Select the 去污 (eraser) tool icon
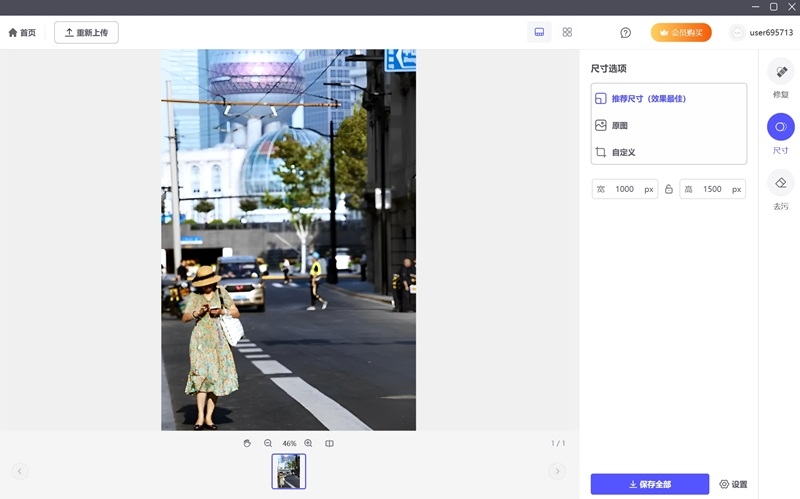 tap(781, 183)
